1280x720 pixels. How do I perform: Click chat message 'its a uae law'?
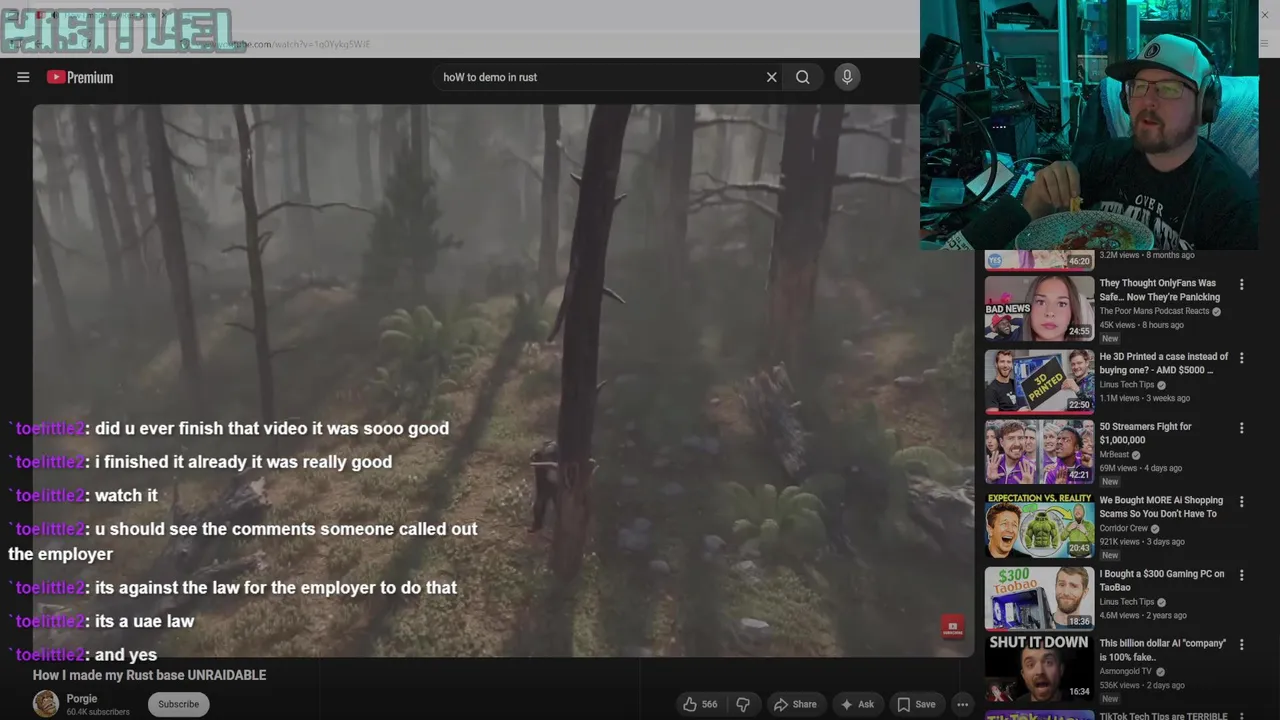(x=144, y=621)
